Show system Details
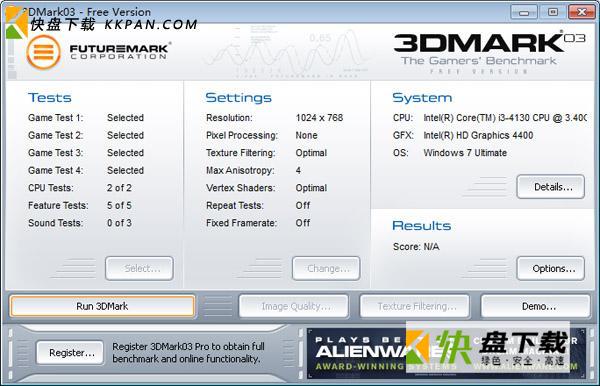 pos(551,187)
